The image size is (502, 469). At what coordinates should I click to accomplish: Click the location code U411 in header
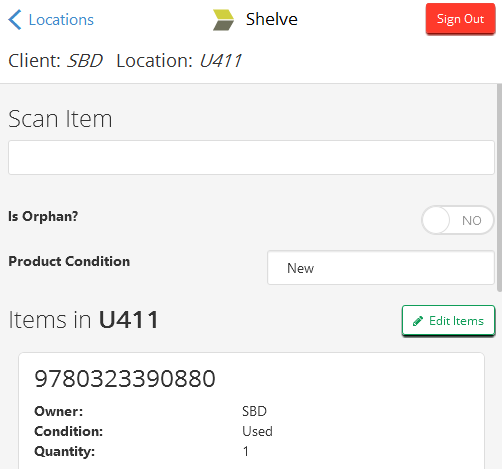[221, 61]
